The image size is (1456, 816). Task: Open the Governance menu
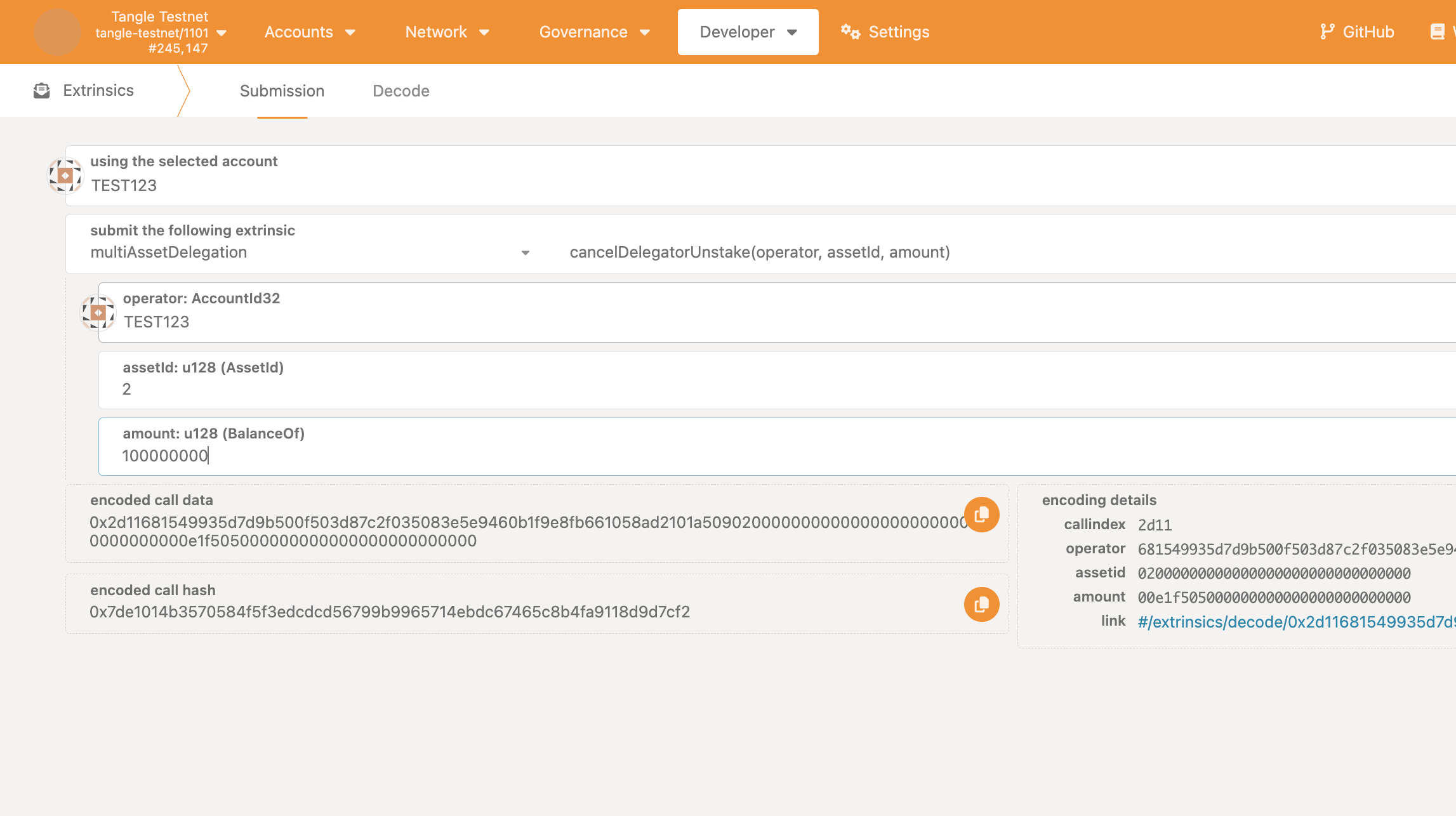pyautogui.click(x=594, y=31)
